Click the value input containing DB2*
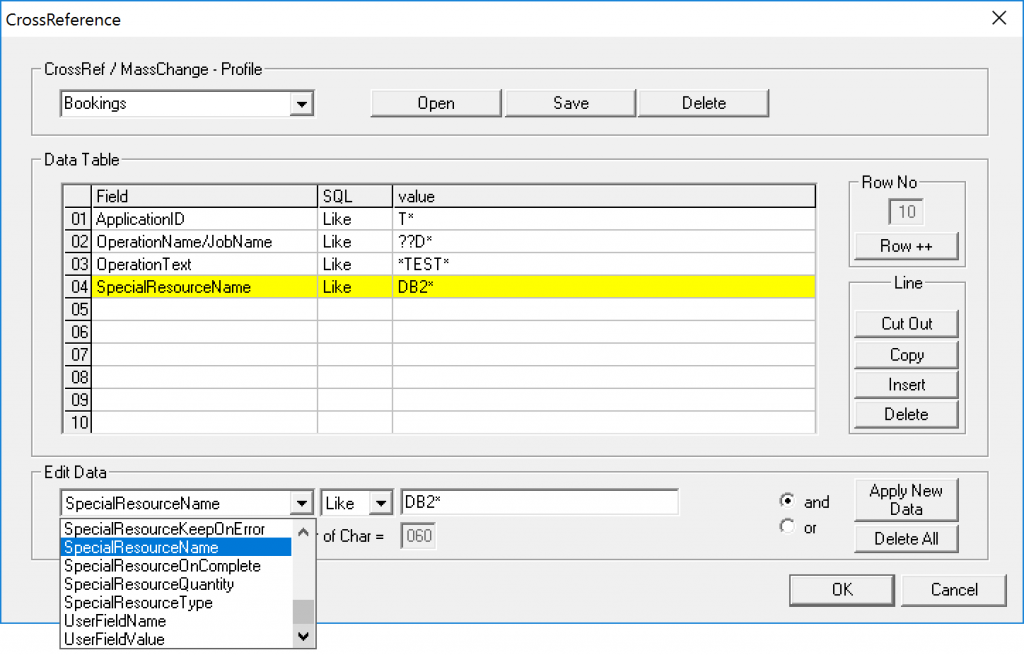1024x655 pixels. coord(540,502)
